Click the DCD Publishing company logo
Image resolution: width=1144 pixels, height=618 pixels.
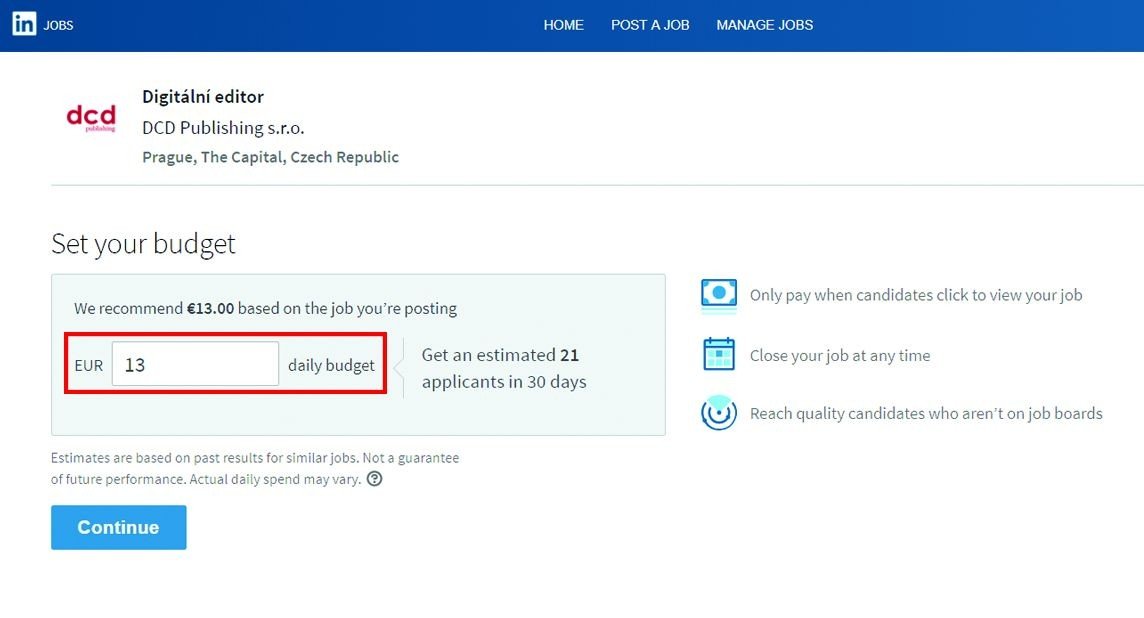[x=91, y=119]
